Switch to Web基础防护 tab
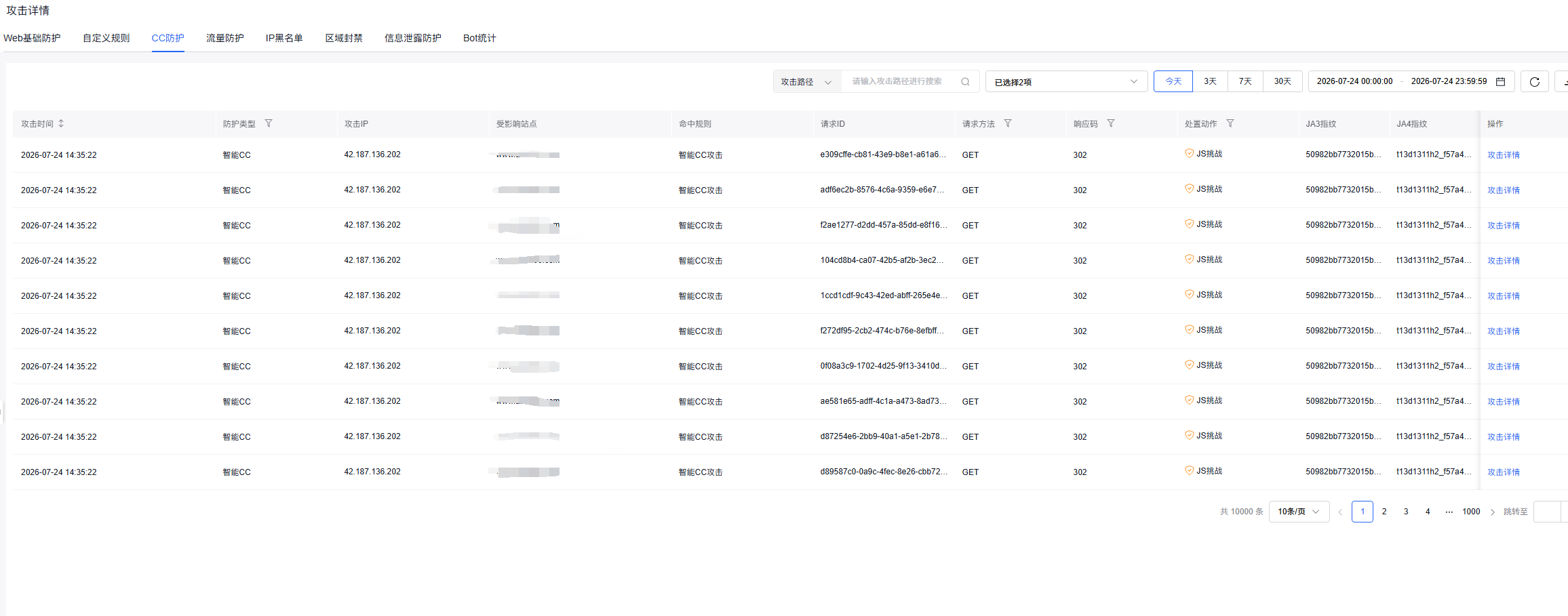Image resolution: width=1568 pixels, height=616 pixels. pyautogui.click(x=32, y=38)
